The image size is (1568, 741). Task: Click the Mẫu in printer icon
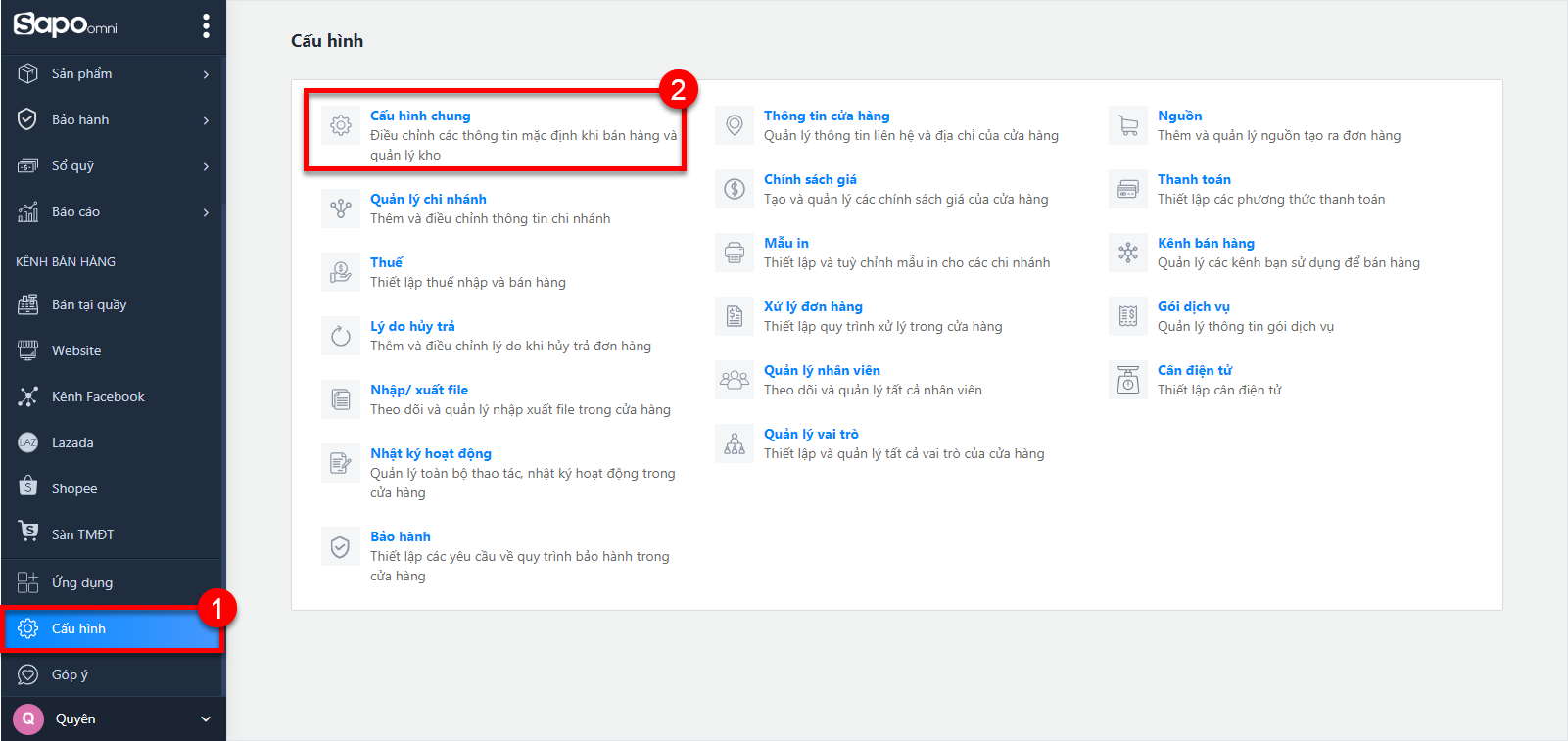pyautogui.click(x=735, y=253)
